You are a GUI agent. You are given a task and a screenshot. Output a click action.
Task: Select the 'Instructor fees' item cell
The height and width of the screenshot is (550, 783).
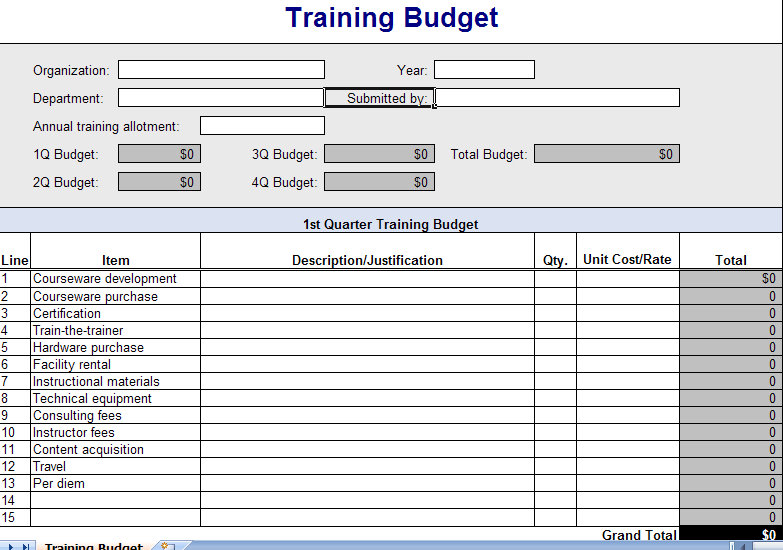click(115, 432)
